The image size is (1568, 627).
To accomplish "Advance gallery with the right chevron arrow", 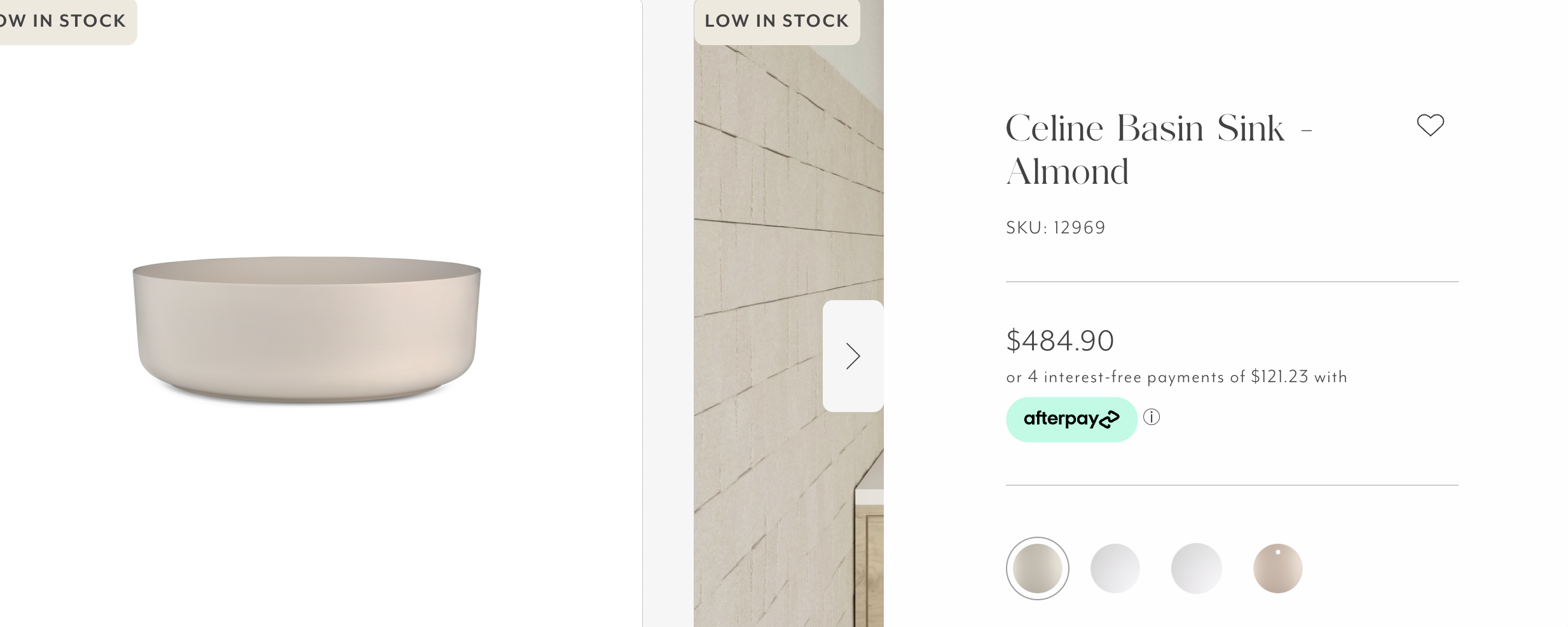I will point(853,356).
